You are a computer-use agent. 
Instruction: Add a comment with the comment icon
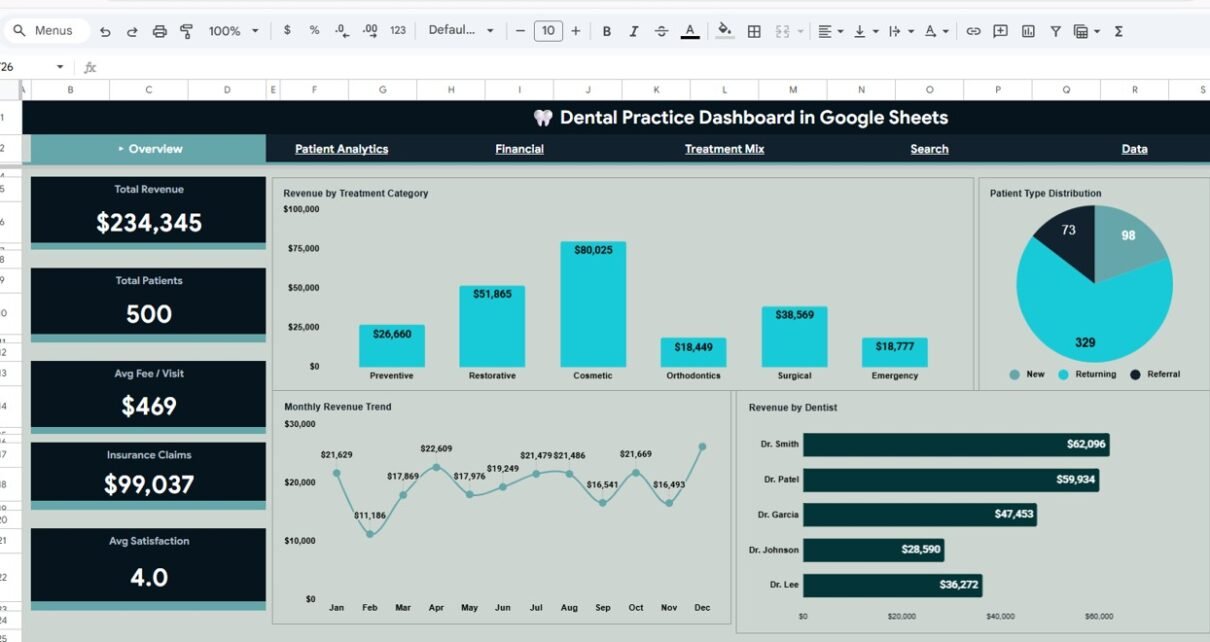coord(1000,31)
